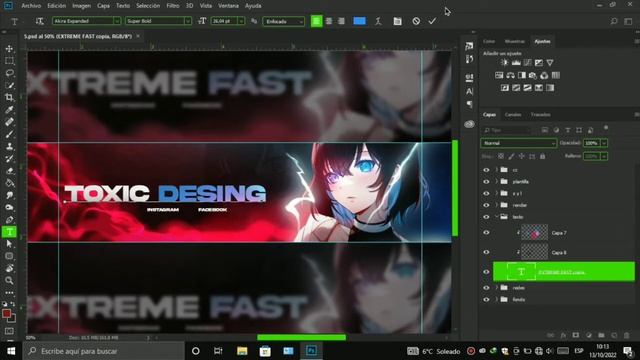This screenshot has width=640, height=360.
Task: Click the blue text color swatch
Action: pyautogui.click(x=359, y=21)
